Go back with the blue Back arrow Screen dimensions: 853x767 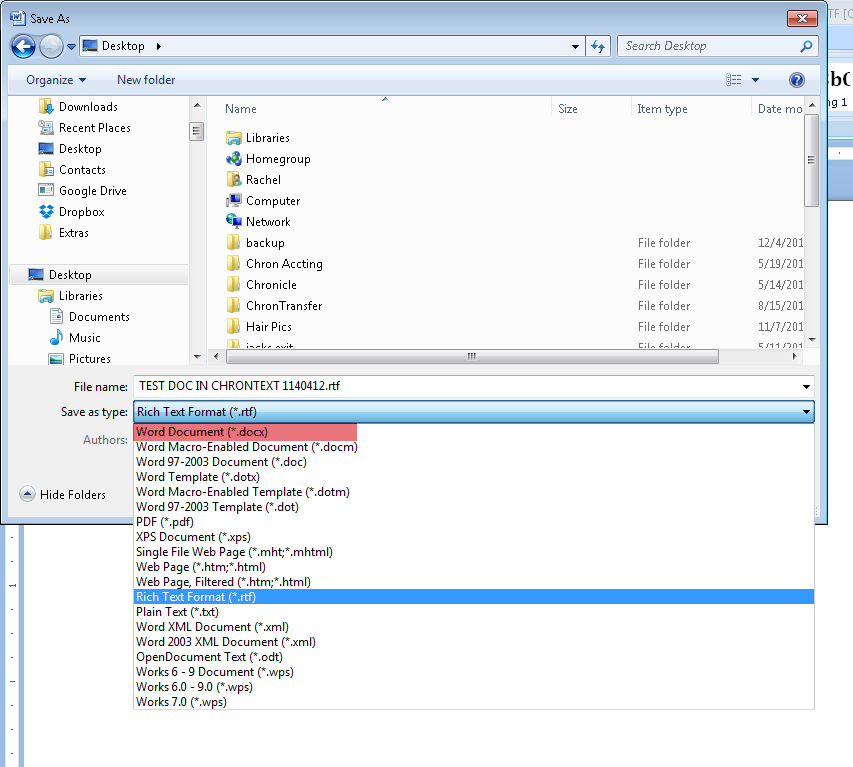(x=23, y=46)
